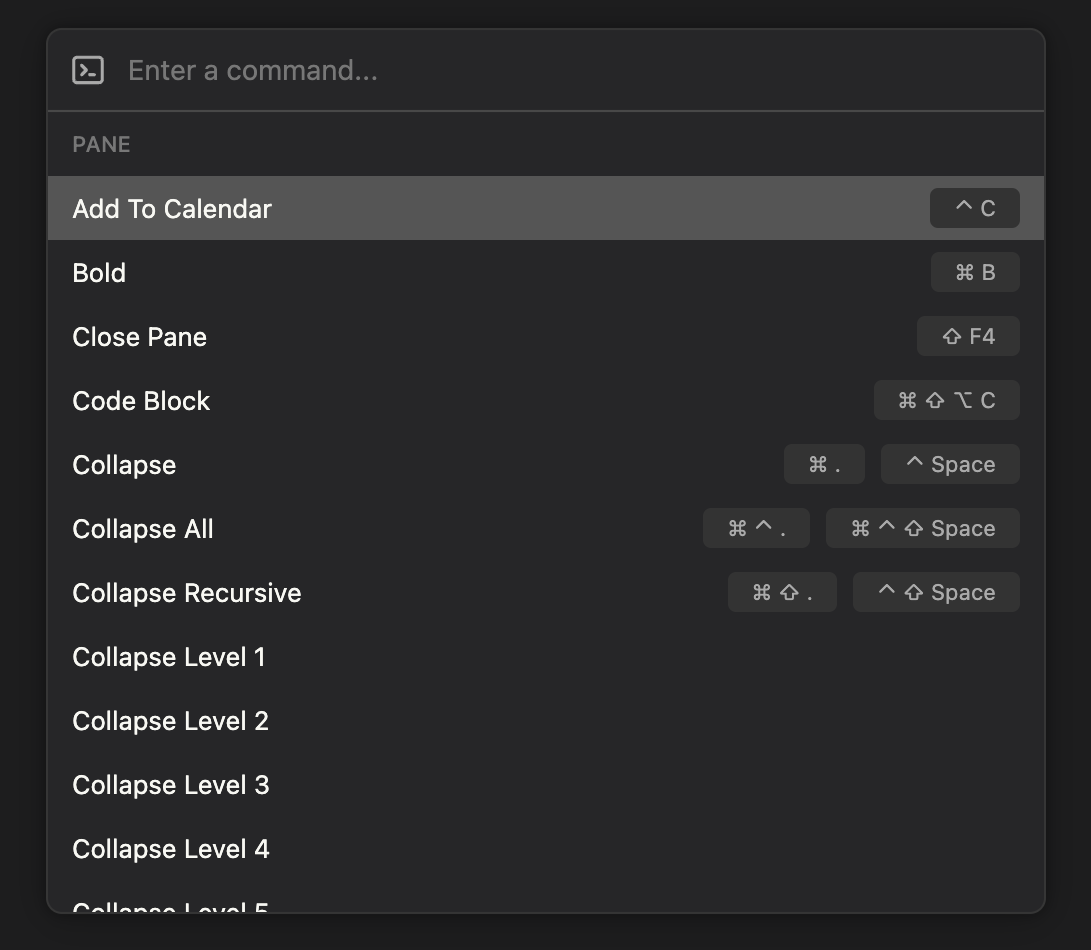Click the Command period shortcut badge
1091x950 pixels.
pyautogui.click(x=824, y=464)
